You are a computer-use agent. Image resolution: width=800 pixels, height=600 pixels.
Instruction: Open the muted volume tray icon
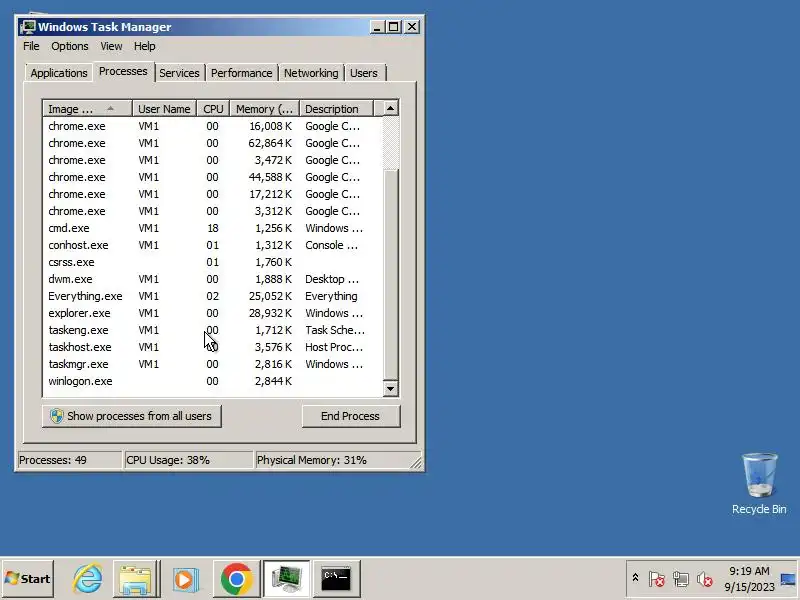click(x=704, y=579)
